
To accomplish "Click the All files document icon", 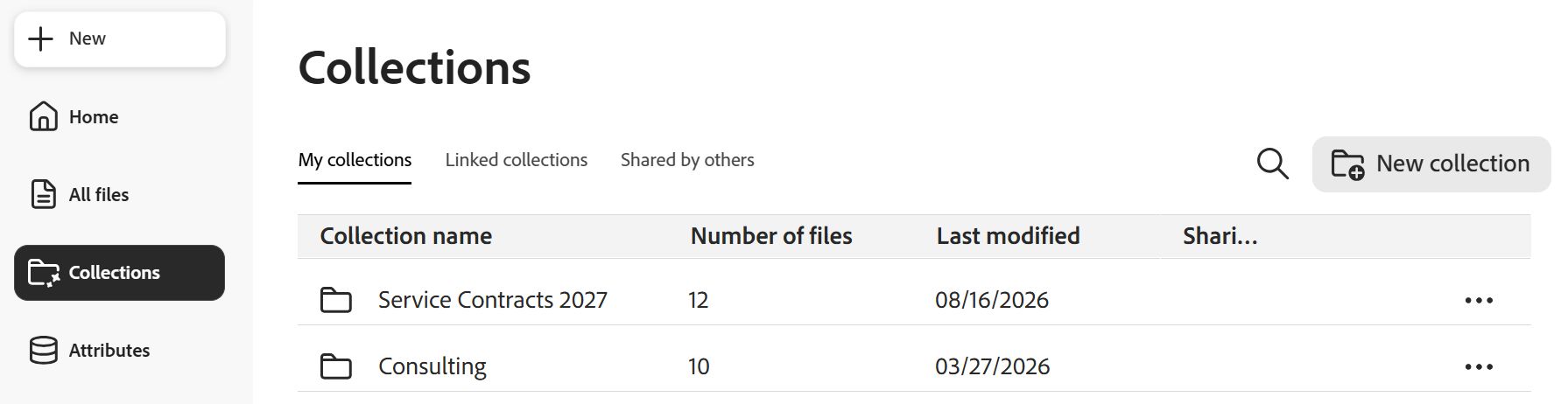I will tap(43, 194).
